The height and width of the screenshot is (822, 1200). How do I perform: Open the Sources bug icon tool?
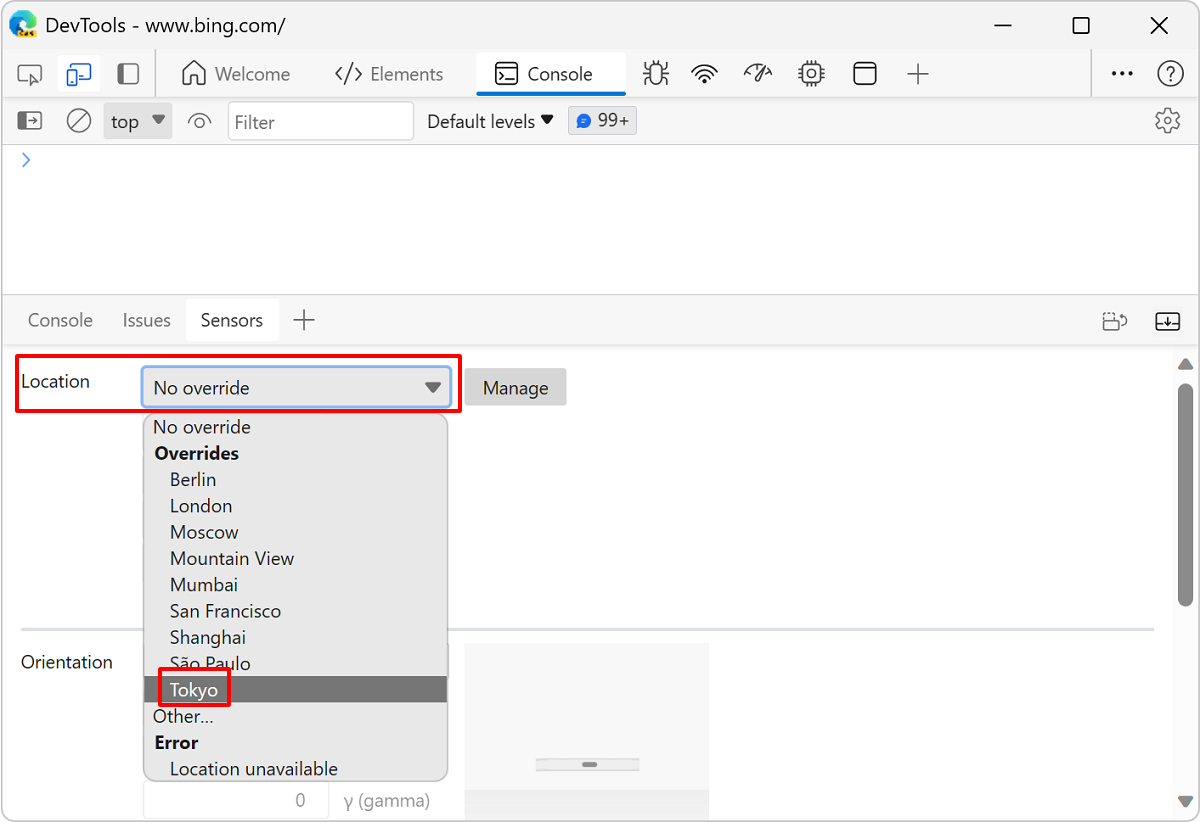tap(656, 74)
